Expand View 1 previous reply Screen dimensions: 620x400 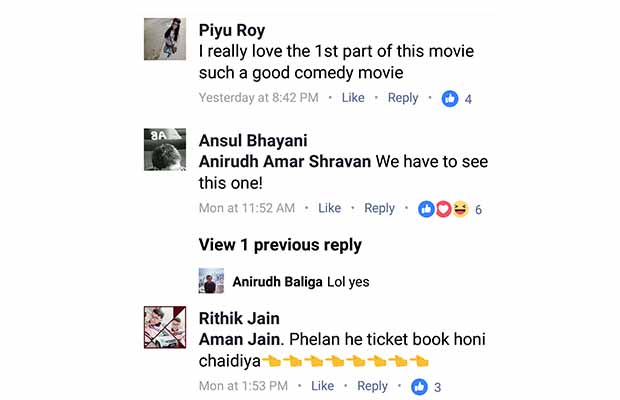pyautogui.click(x=280, y=245)
